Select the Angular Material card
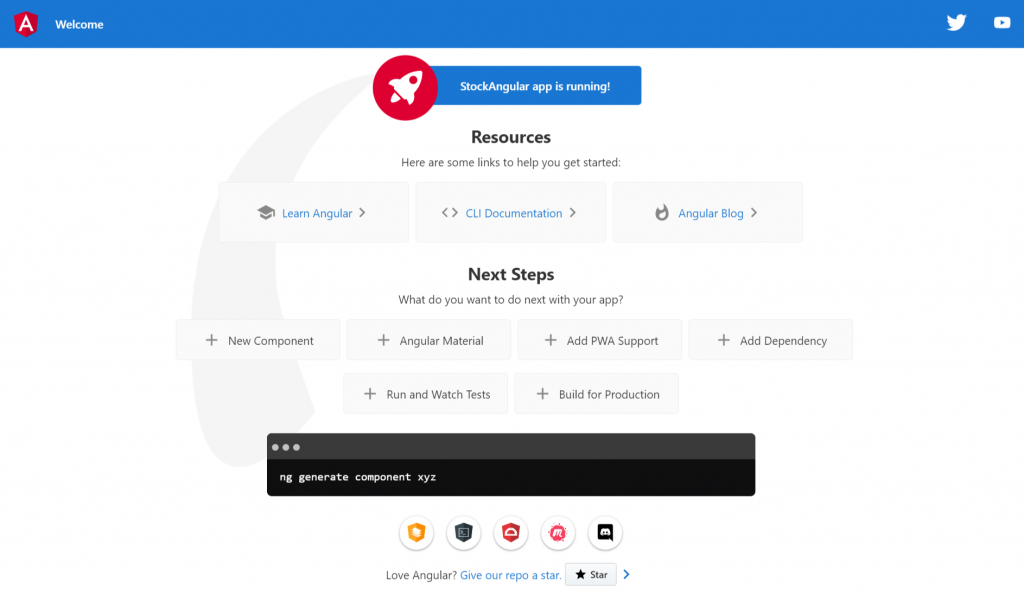The image size is (1024, 594). [429, 339]
